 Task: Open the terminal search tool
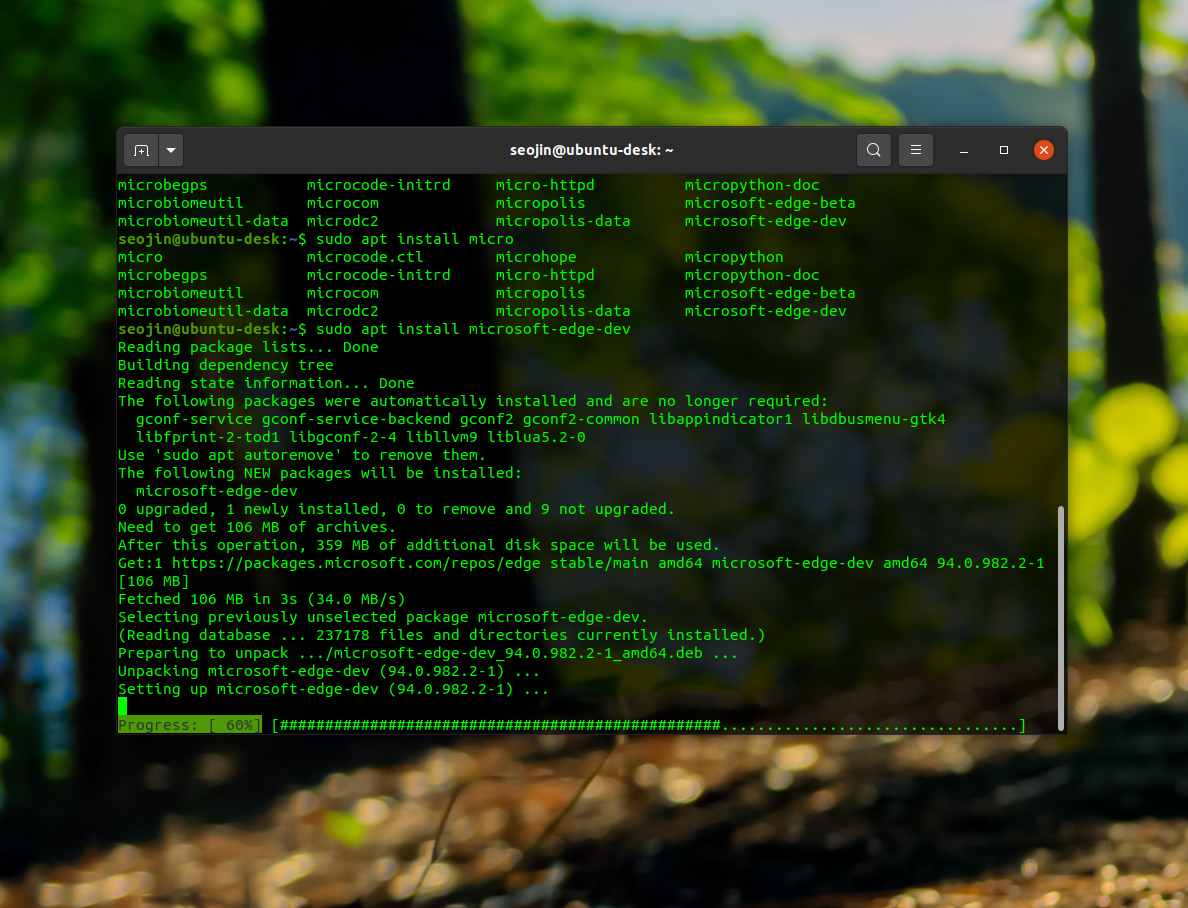coord(874,150)
